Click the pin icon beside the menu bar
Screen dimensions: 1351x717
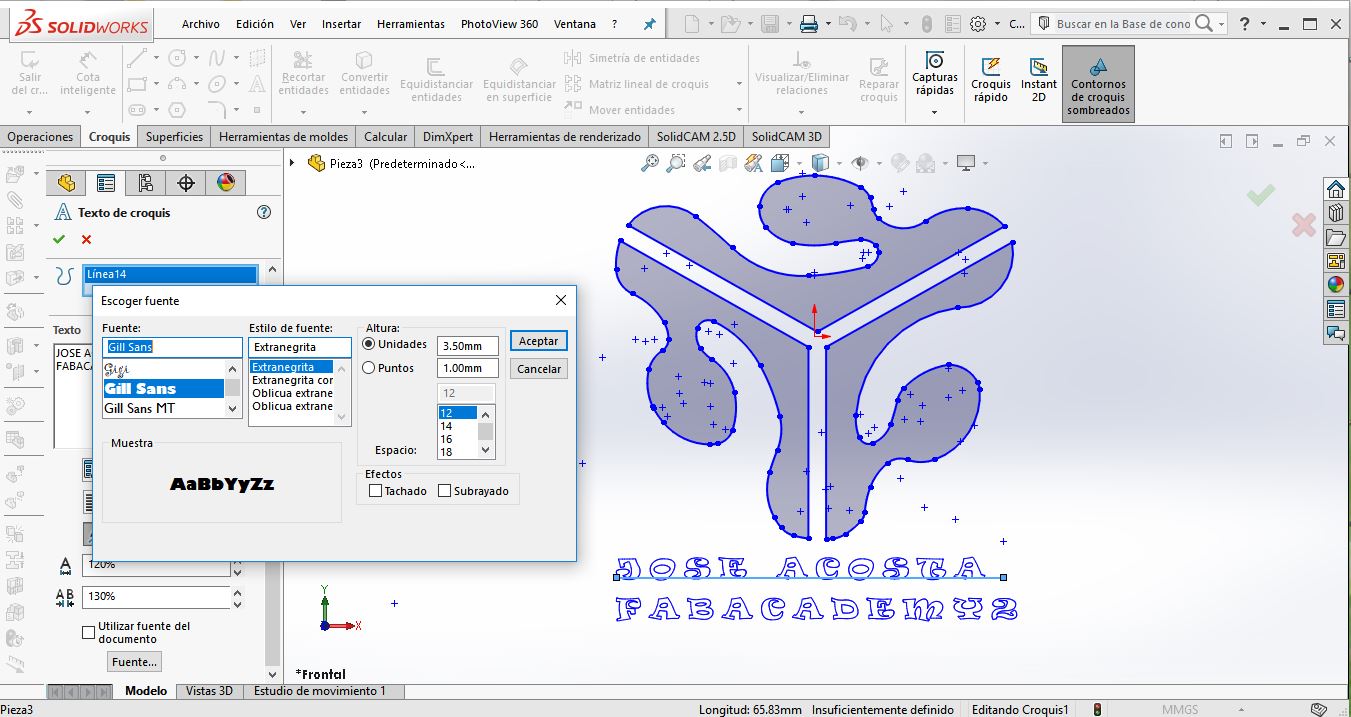click(650, 24)
